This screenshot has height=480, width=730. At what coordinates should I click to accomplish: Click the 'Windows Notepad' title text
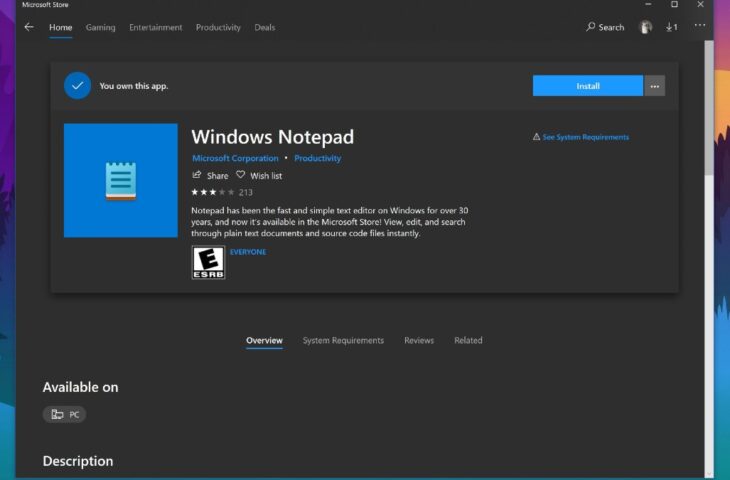pyautogui.click(x=272, y=137)
